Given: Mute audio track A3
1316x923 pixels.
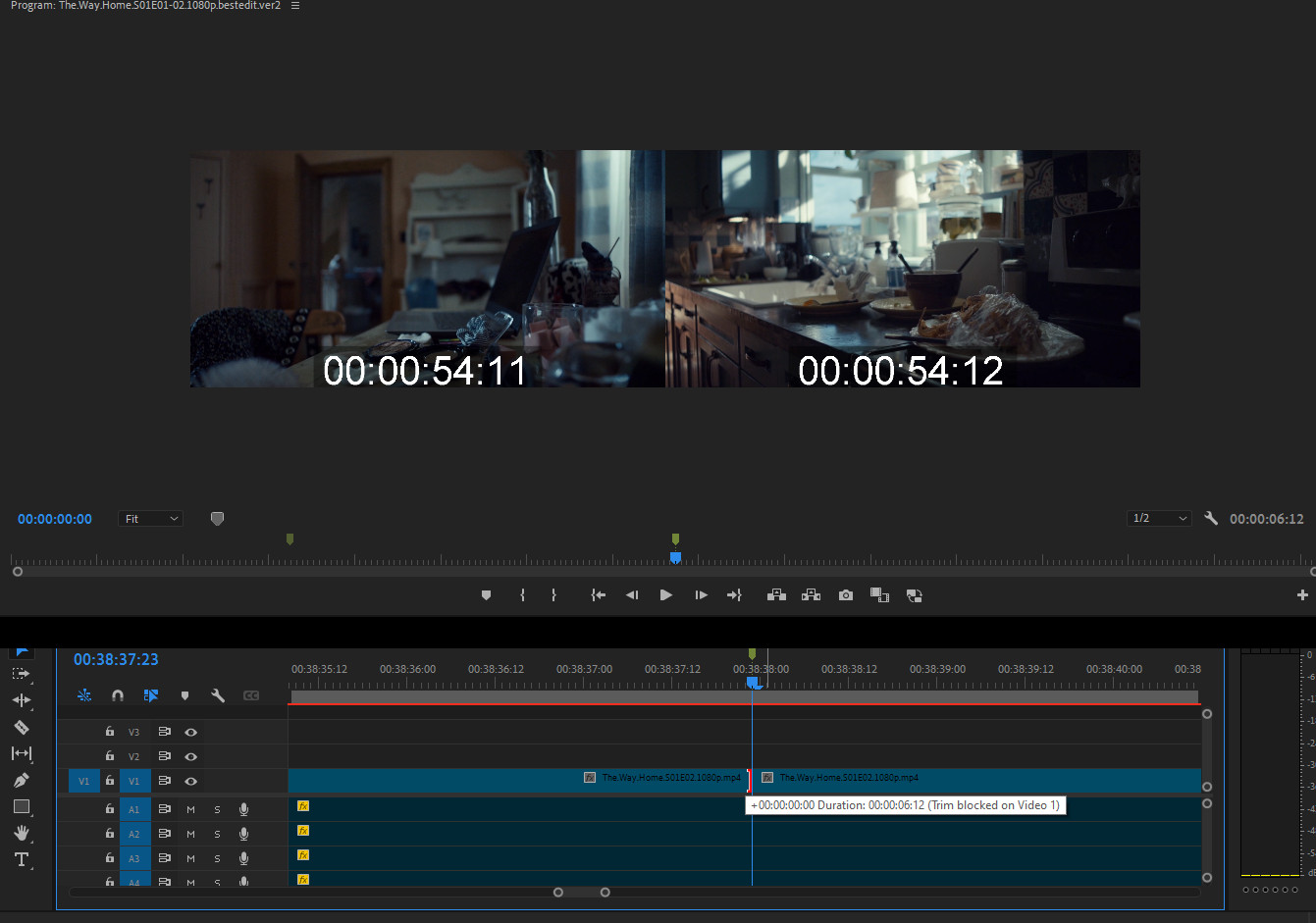Looking at the screenshot, I should 190,858.
